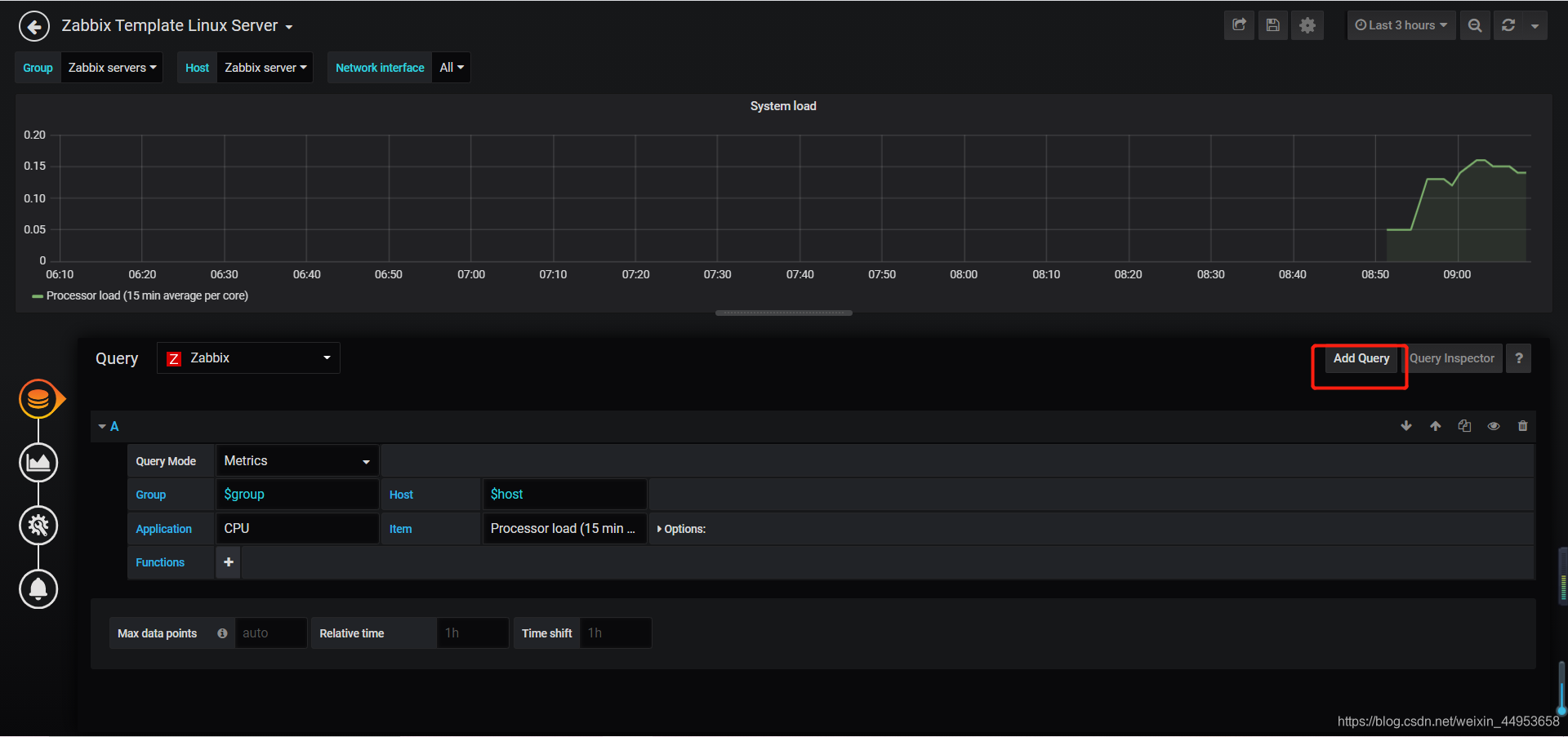1568x737 pixels.
Task: Open General settings tab gear icon
Action: point(38,526)
